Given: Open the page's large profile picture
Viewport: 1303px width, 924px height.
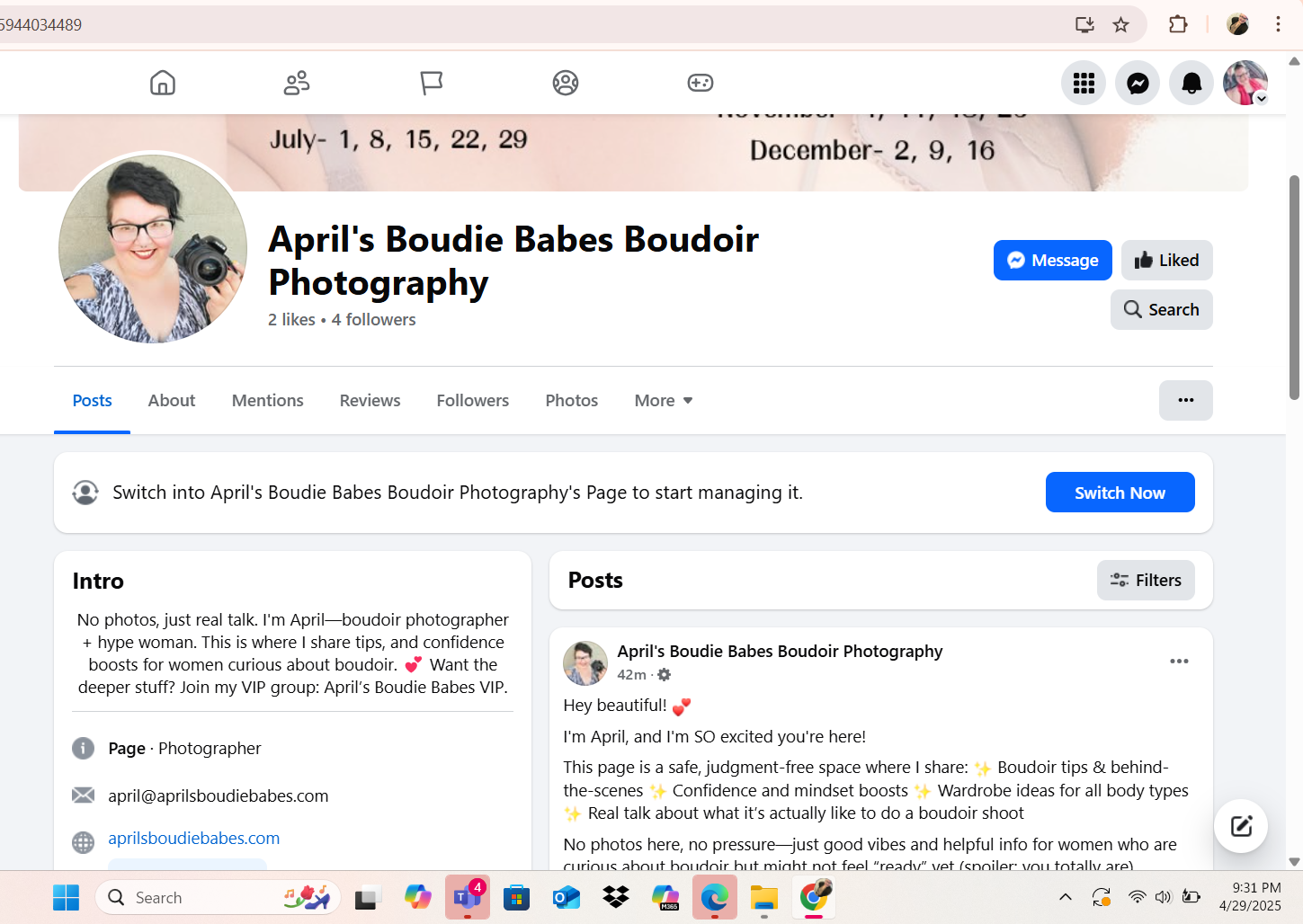Looking at the screenshot, I should 153,249.
